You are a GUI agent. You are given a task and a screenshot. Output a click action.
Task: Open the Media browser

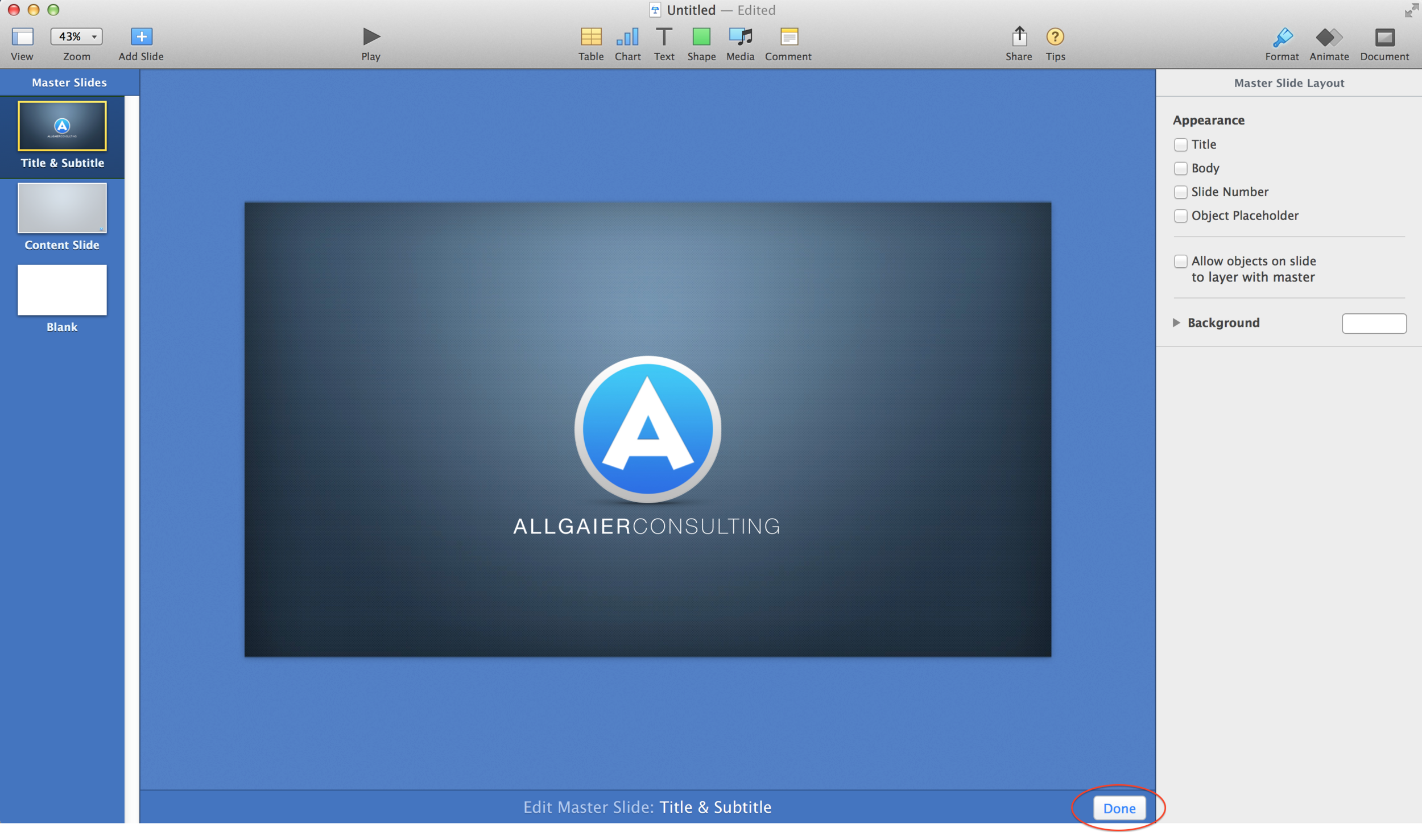coord(740,36)
